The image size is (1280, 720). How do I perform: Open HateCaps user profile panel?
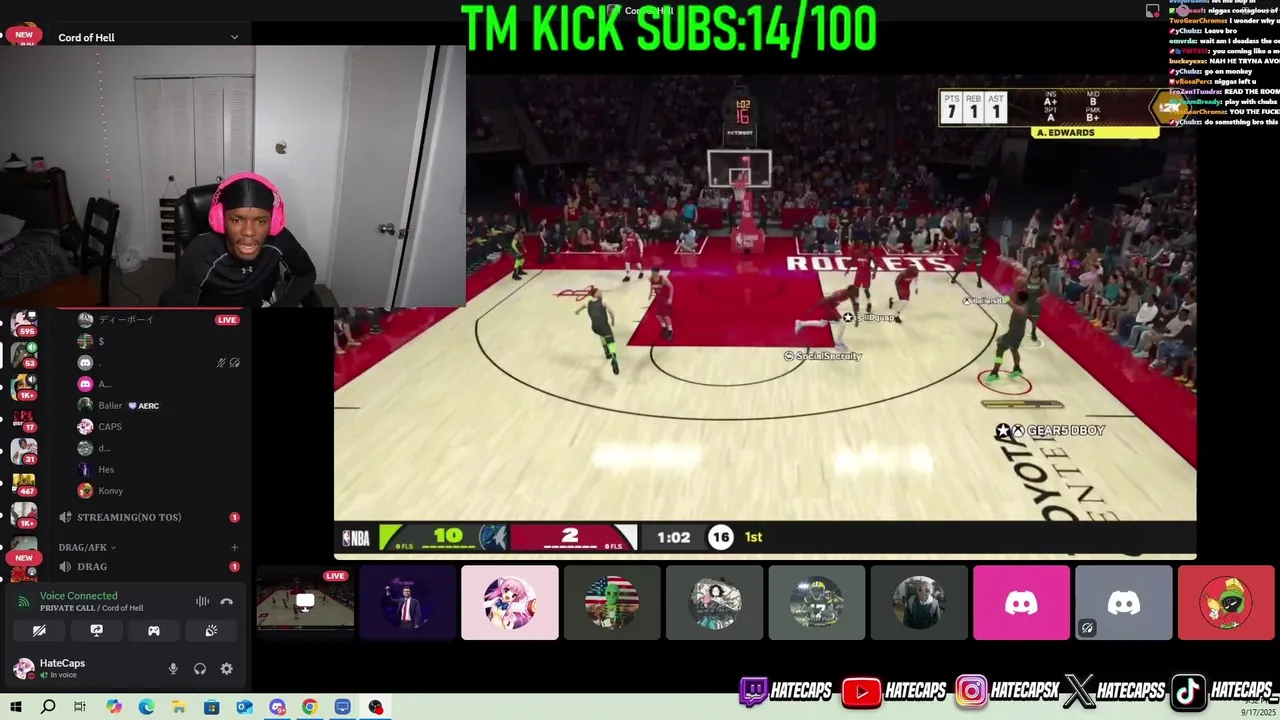pos(62,669)
